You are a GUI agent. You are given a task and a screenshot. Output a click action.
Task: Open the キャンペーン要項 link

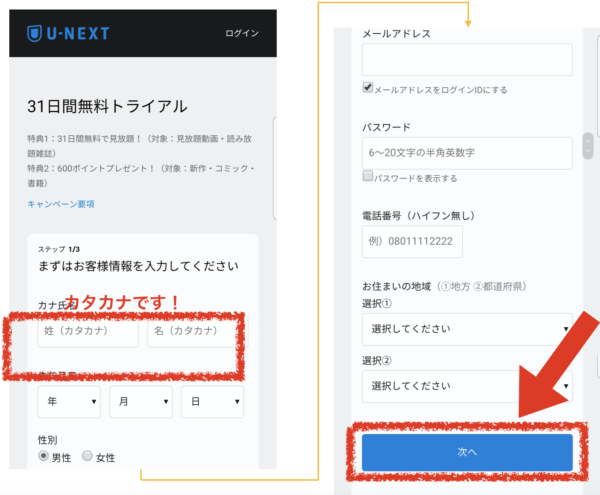[x=61, y=204]
